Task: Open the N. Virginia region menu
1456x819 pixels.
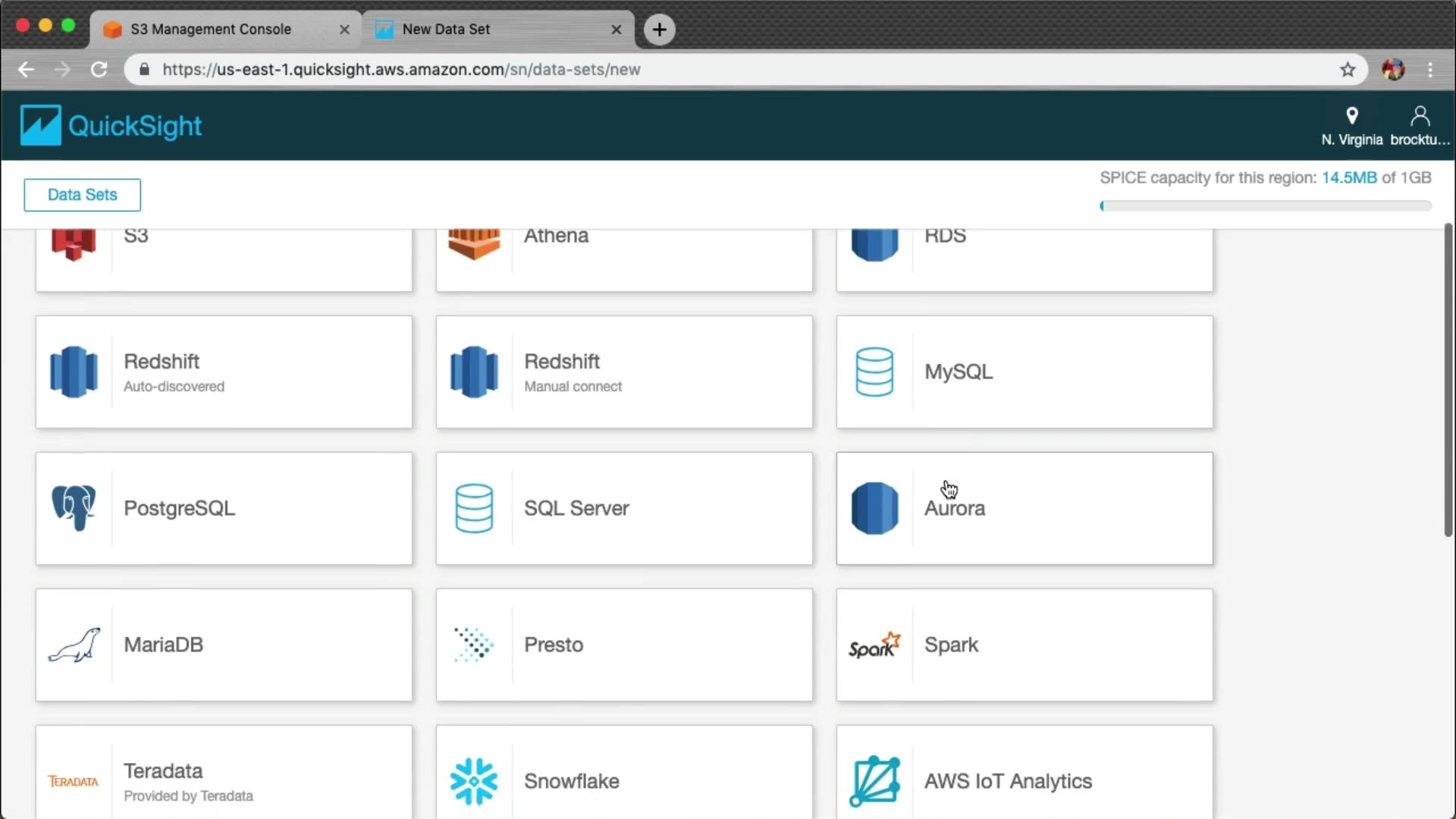Action: (x=1351, y=126)
